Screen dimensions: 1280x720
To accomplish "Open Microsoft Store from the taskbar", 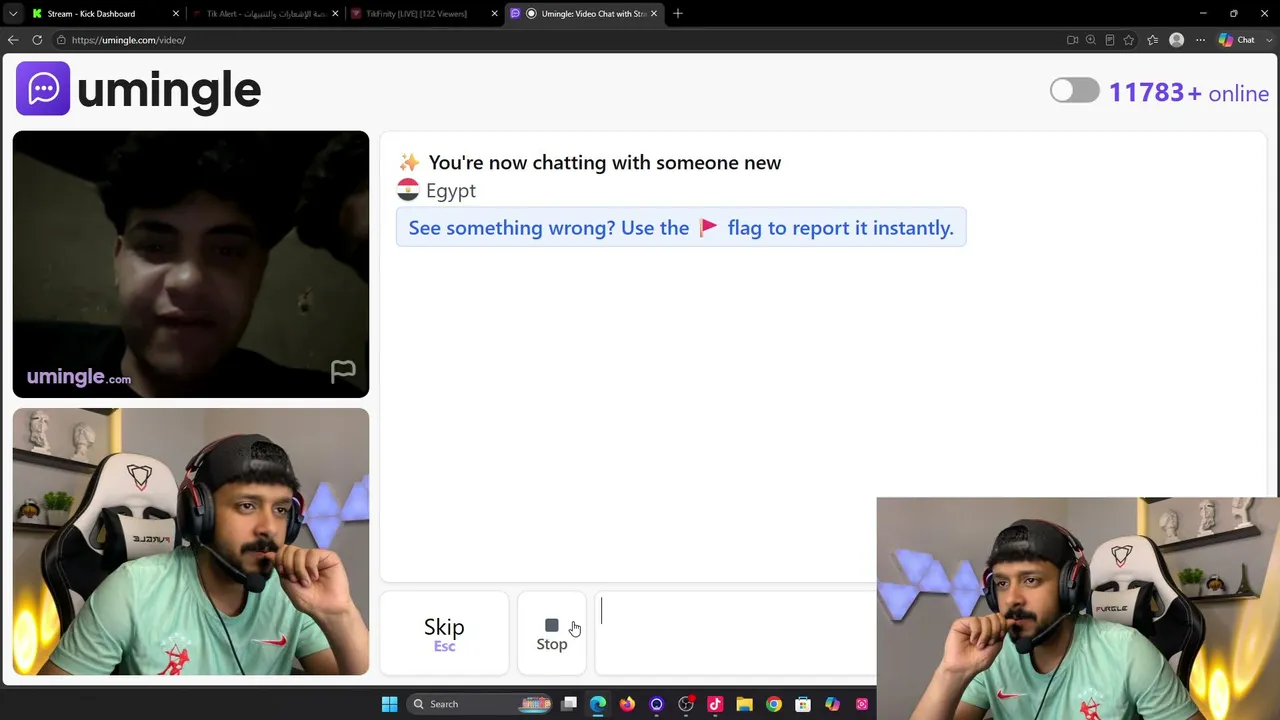I will (x=803, y=704).
